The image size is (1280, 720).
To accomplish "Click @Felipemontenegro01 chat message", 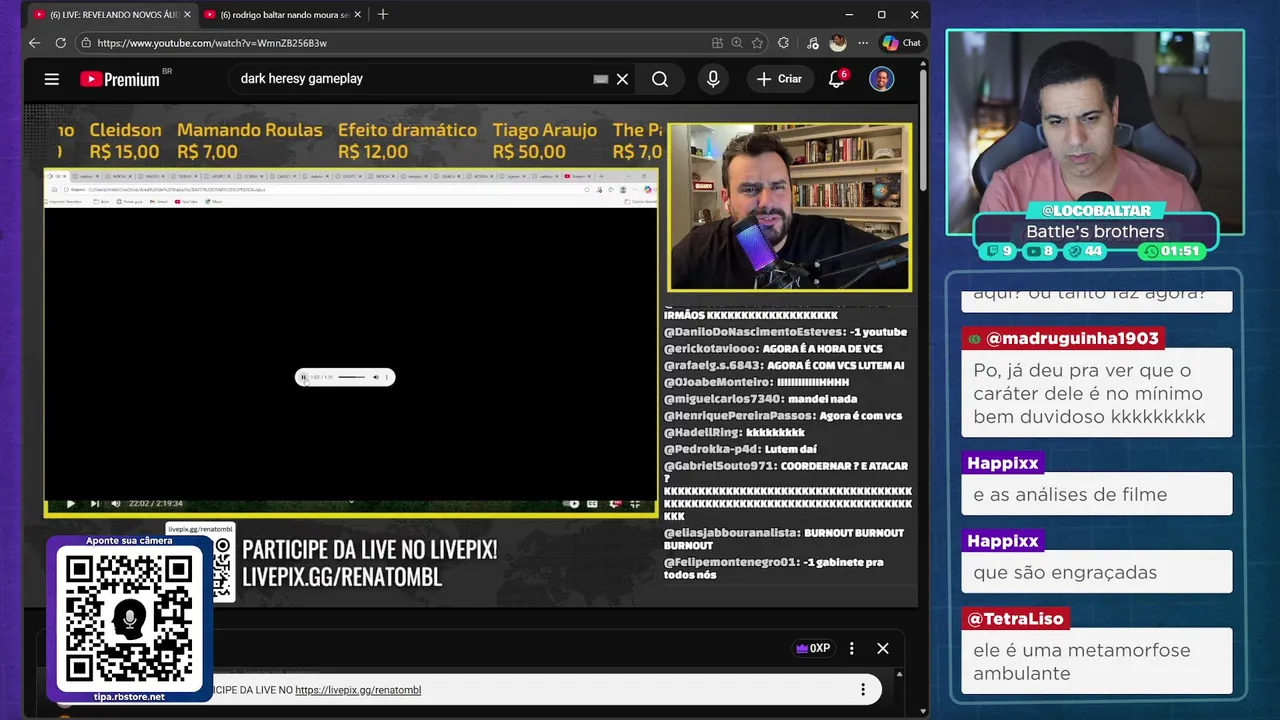I will coord(774,568).
